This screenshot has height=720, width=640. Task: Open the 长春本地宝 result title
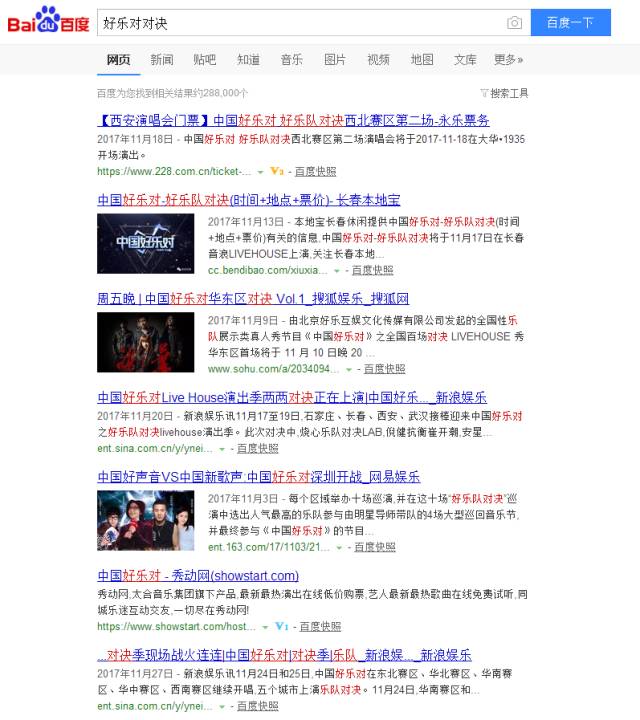[x=249, y=200]
